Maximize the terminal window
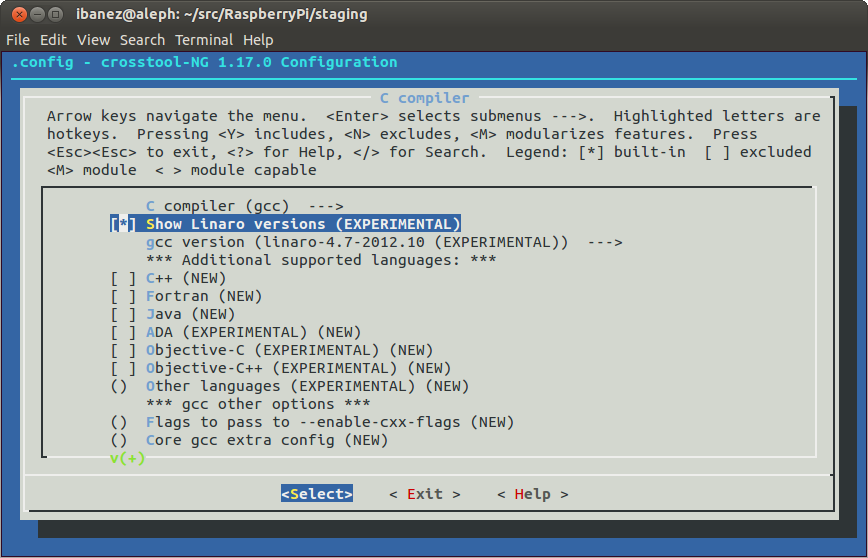The image size is (868, 558). [x=55, y=14]
